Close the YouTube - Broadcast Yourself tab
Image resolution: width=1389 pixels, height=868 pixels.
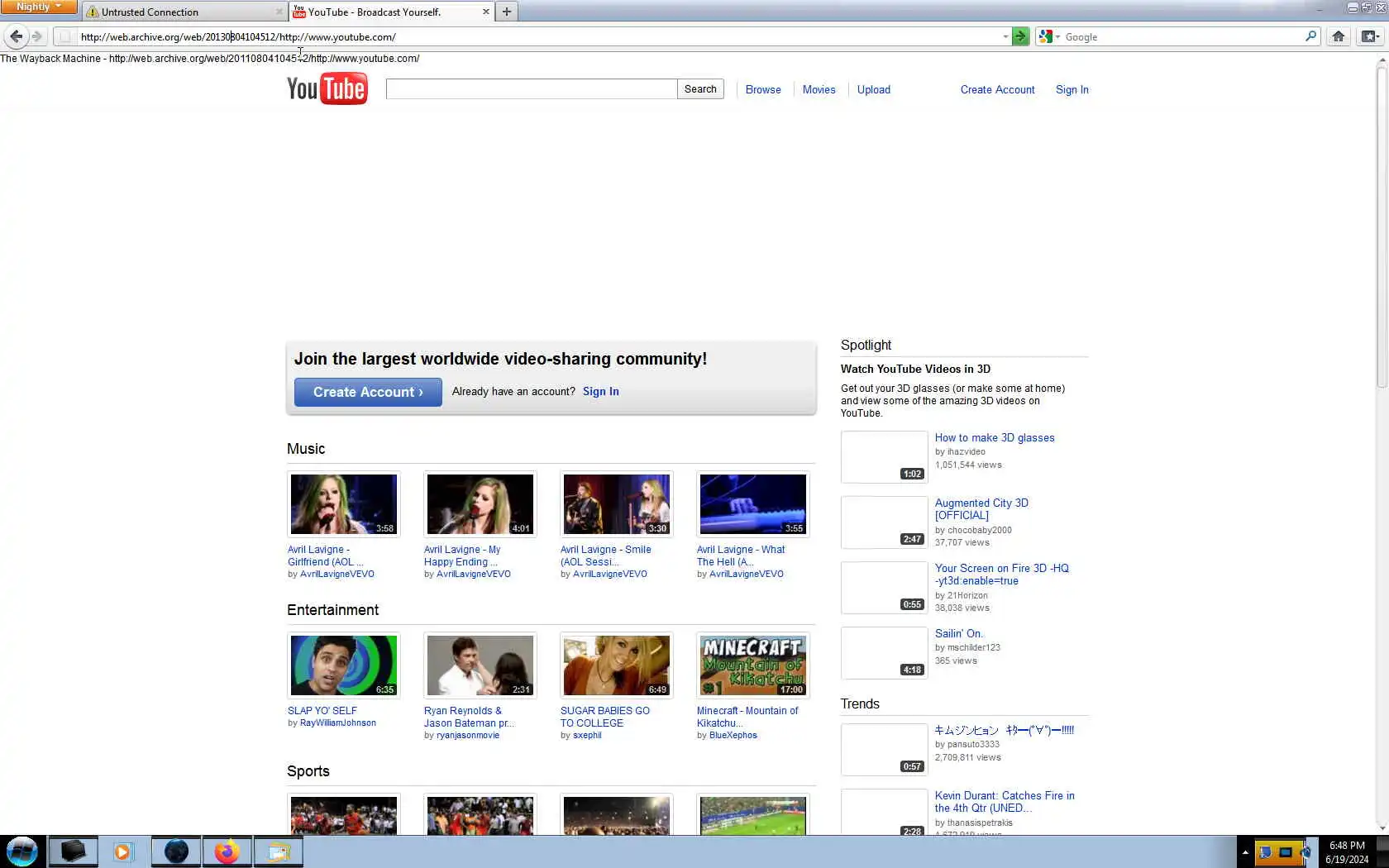click(485, 12)
